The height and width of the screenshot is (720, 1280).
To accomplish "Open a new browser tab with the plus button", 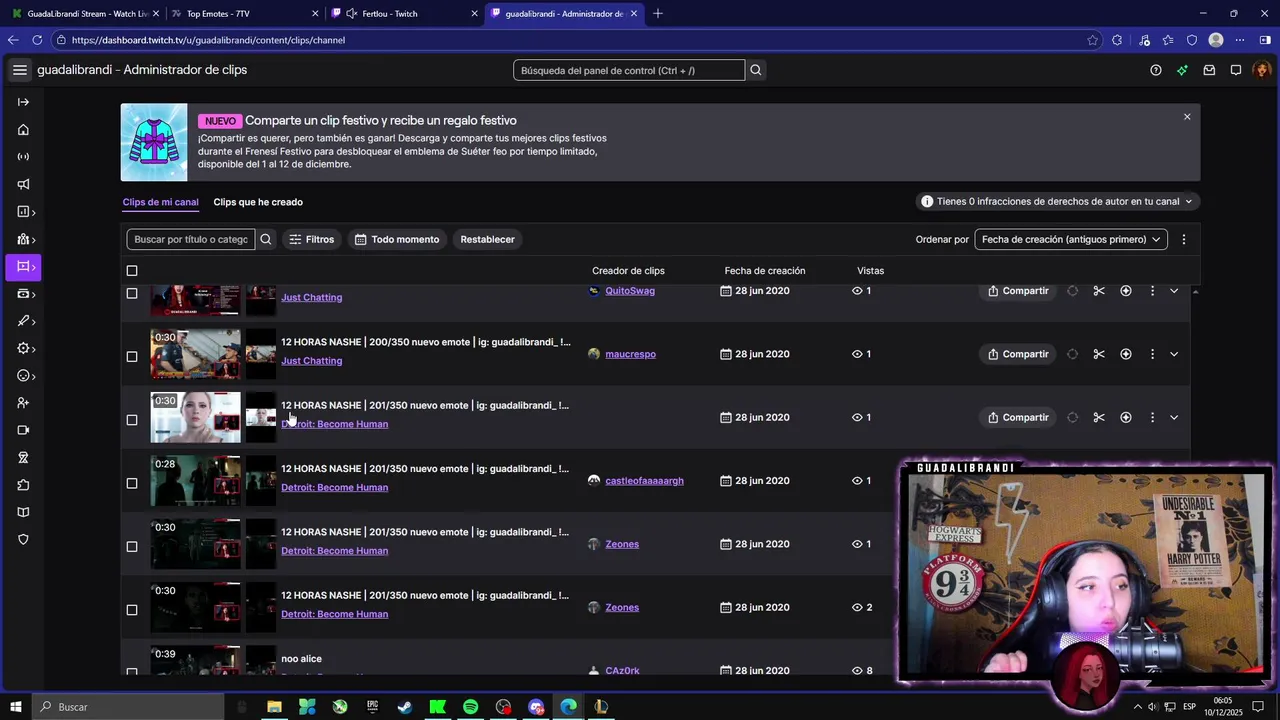I will [657, 14].
